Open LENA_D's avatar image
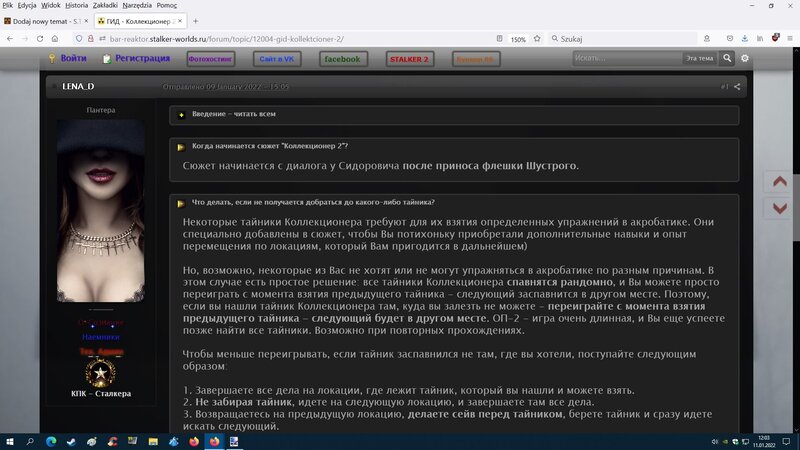 click(x=101, y=210)
